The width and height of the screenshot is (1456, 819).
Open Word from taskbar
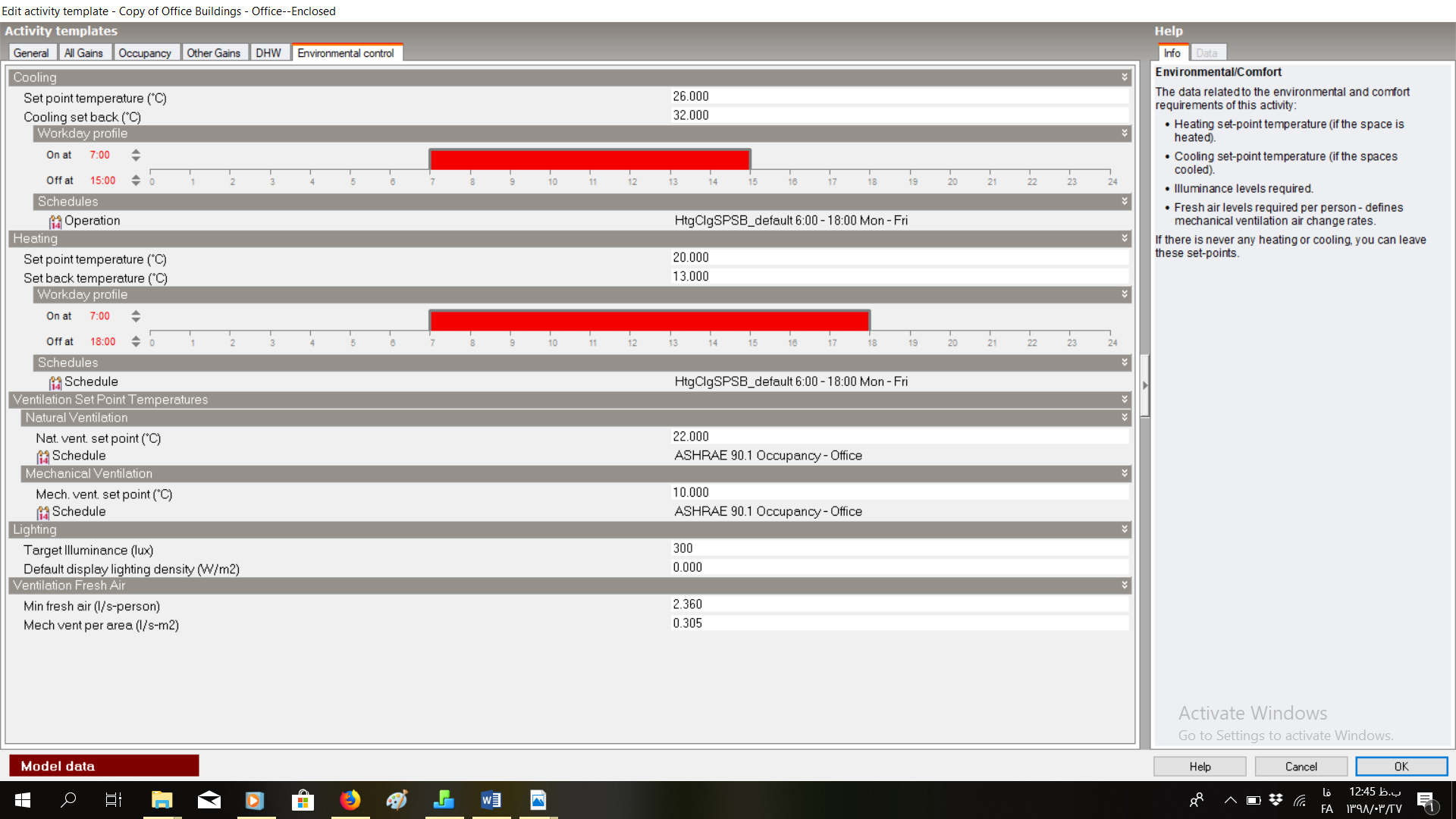pos(491,800)
